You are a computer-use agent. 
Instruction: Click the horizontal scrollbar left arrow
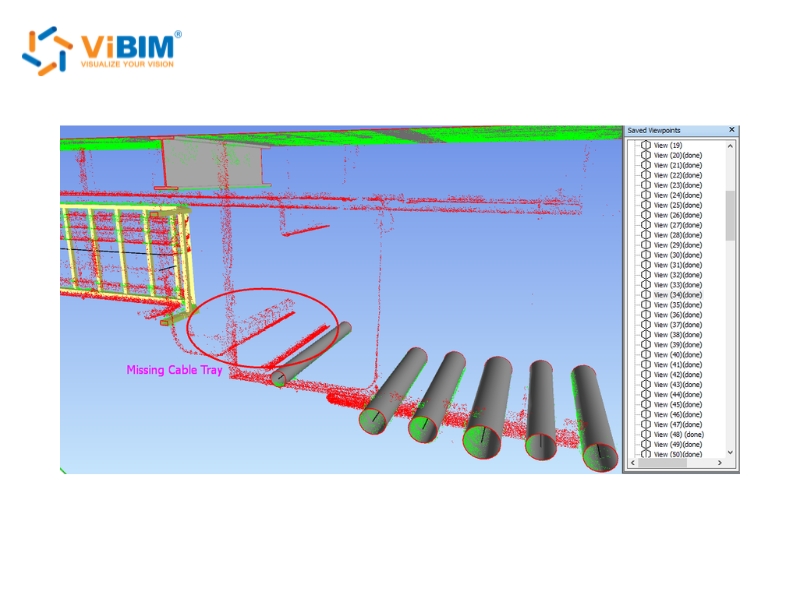633,463
